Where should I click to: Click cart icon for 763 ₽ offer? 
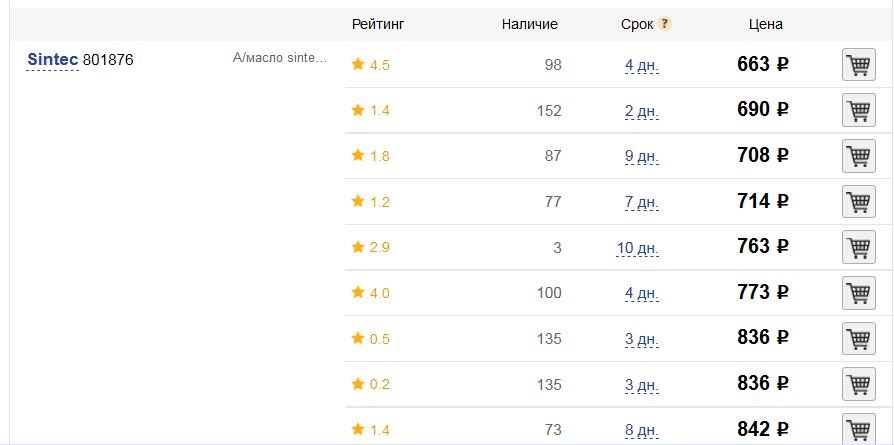(859, 247)
